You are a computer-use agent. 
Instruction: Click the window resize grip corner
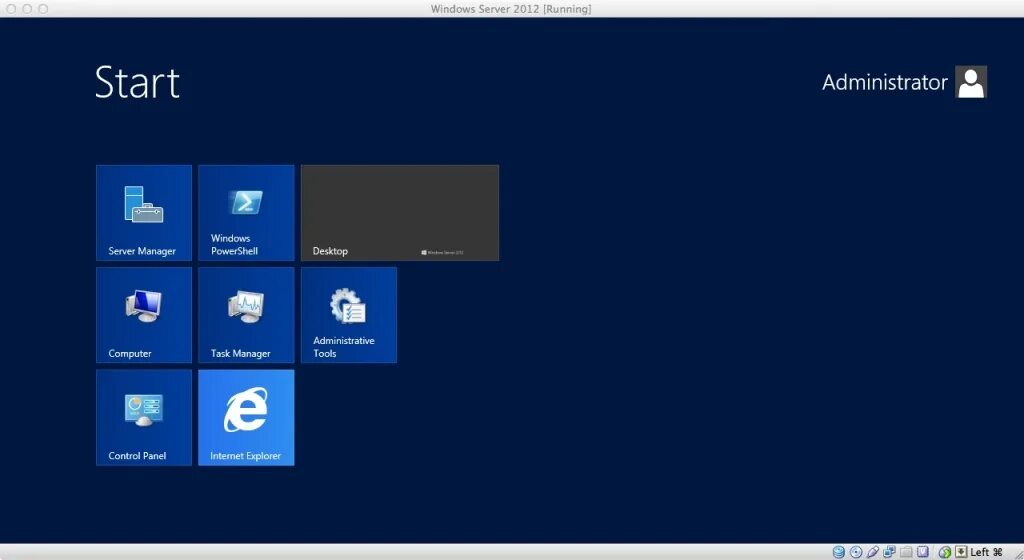[1017, 553]
